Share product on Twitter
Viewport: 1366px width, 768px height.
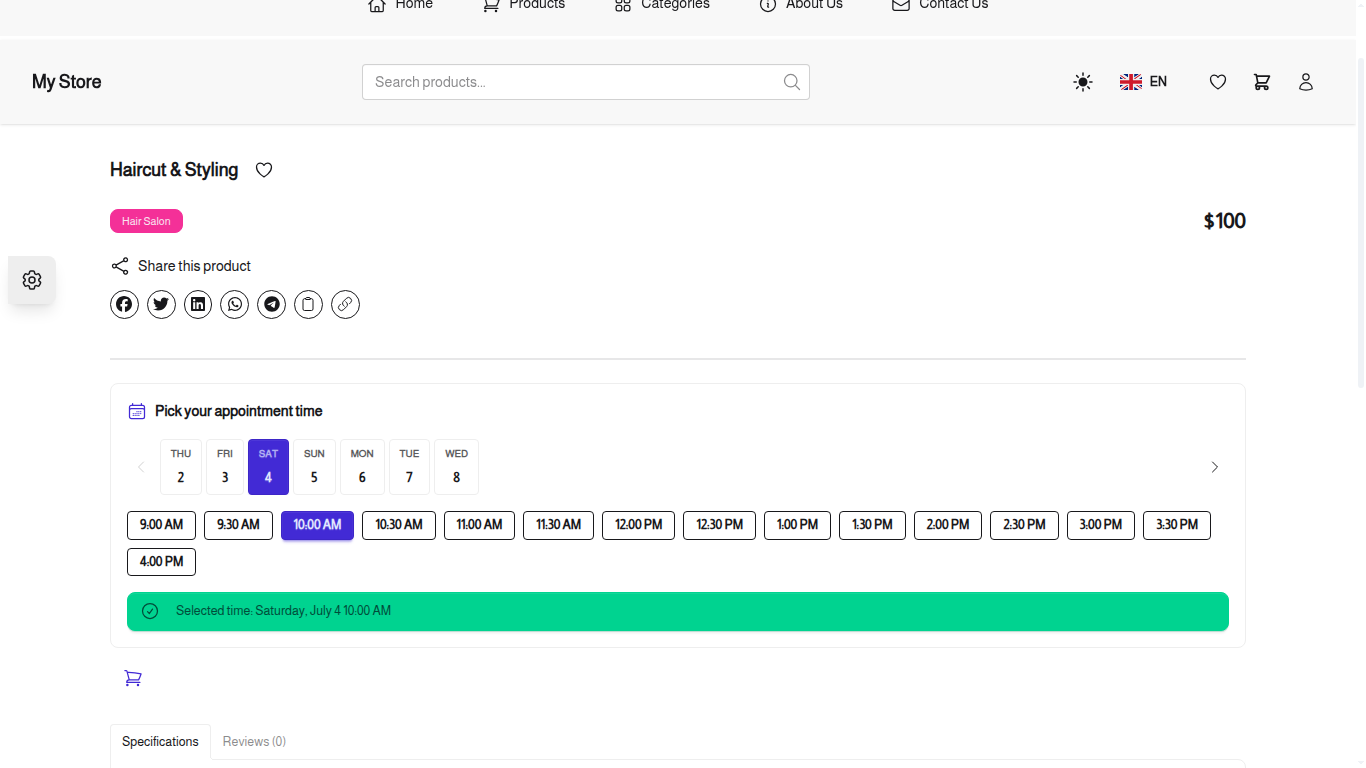[x=161, y=304]
